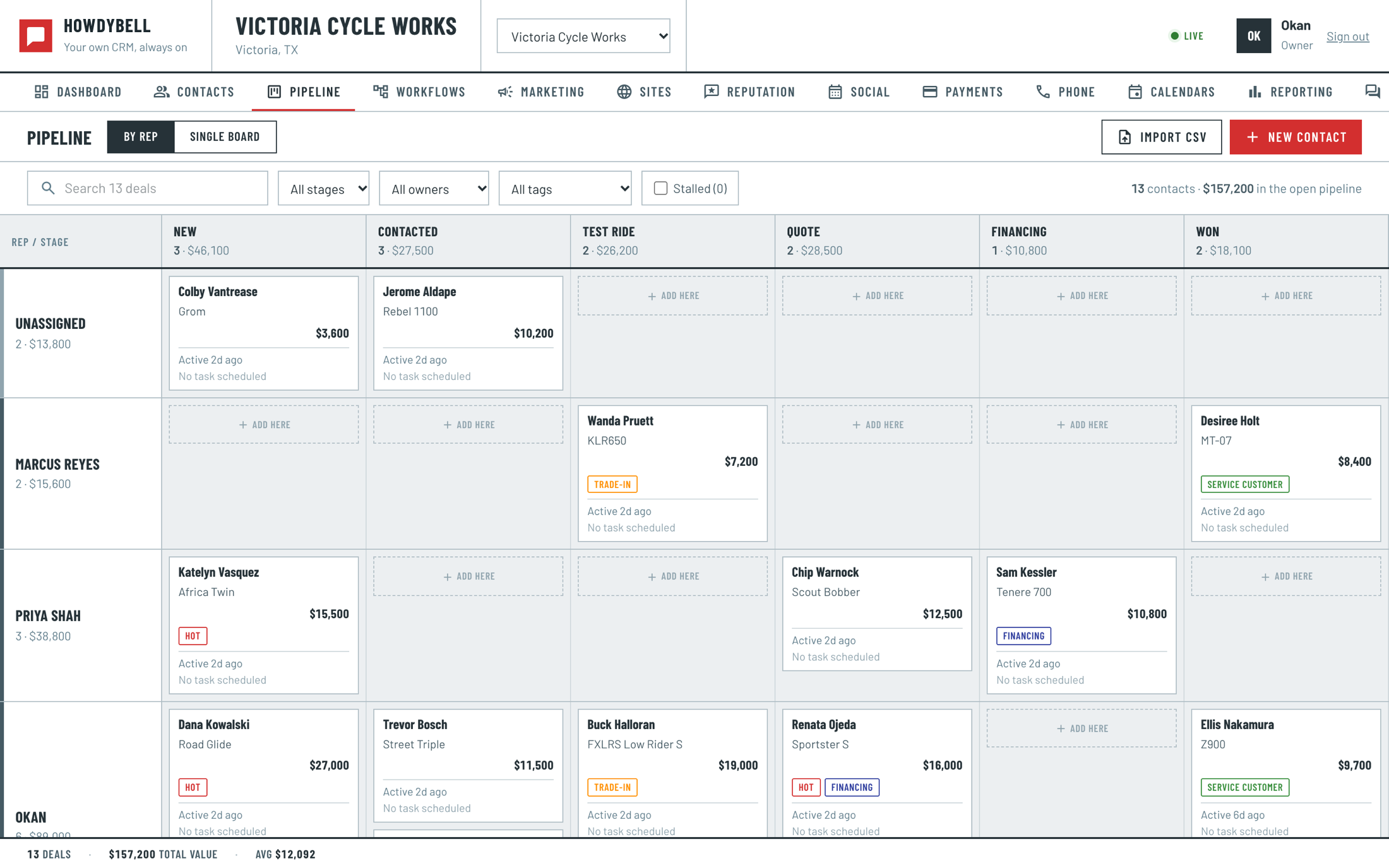Image resolution: width=1389 pixels, height=868 pixels.
Task: Click the Import CSV button
Action: [x=1162, y=137]
